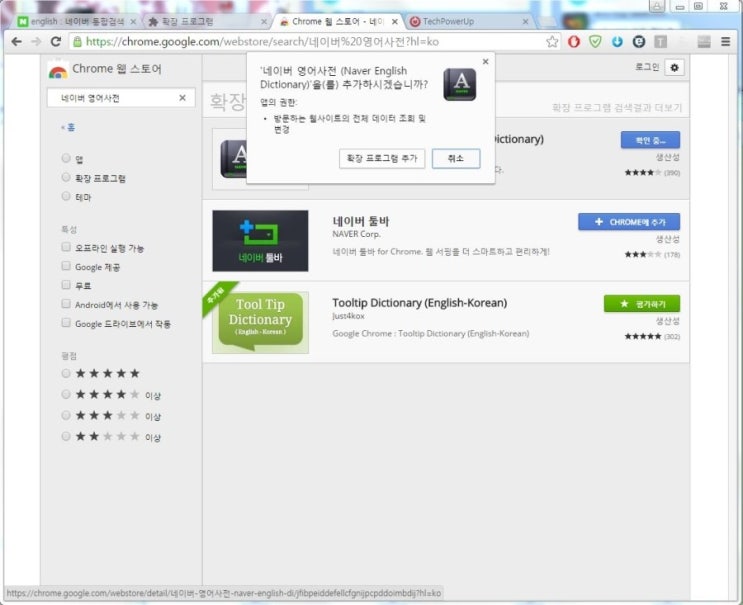The width and height of the screenshot is (743, 605).
Task: Close the TechPowerUp tab
Action: tap(525, 22)
